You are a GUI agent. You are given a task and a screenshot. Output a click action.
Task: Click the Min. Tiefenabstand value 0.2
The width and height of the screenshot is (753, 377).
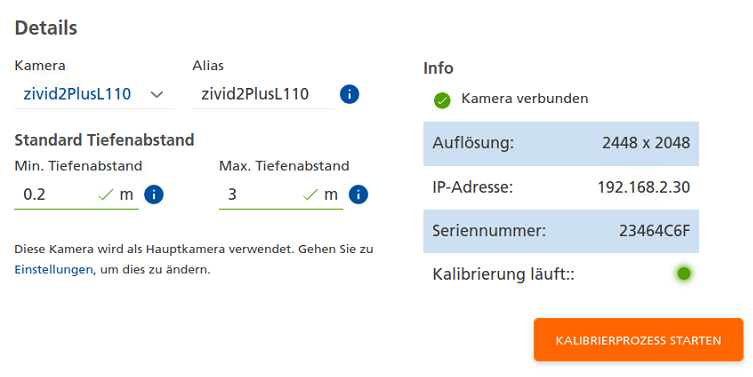click(35, 195)
